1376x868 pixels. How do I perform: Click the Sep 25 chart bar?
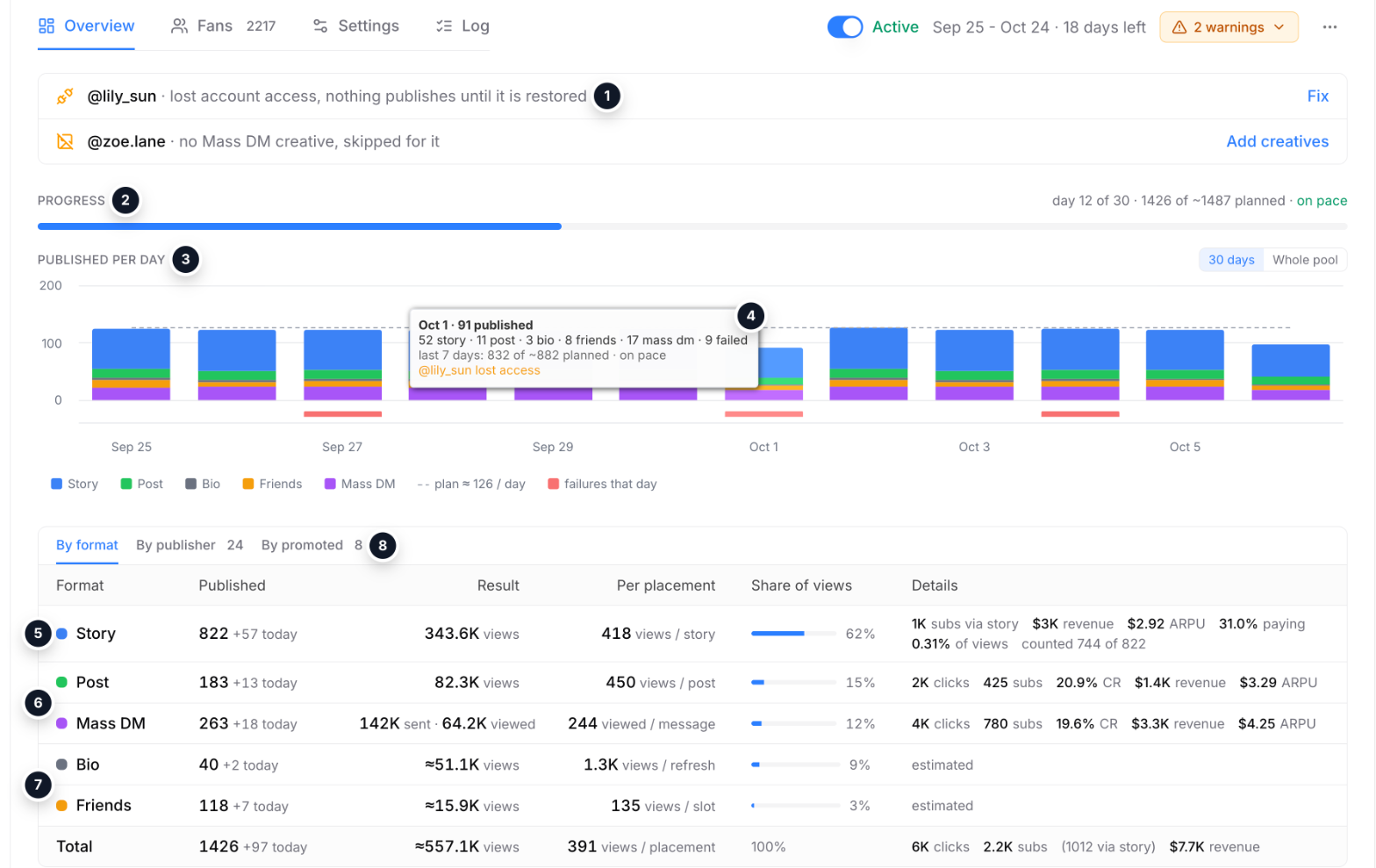[131, 364]
